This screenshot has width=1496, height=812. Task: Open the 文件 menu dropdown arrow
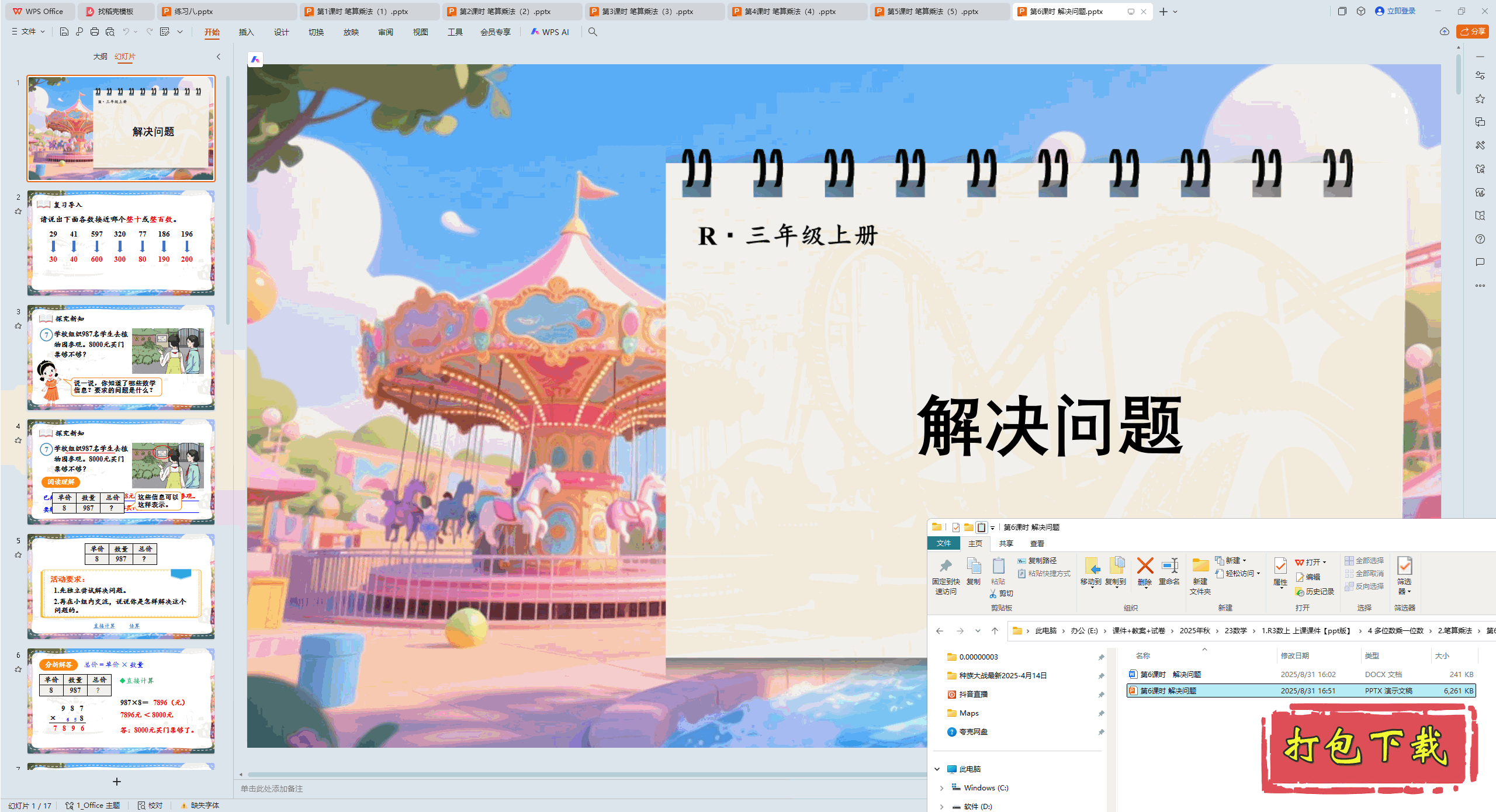pos(41,31)
